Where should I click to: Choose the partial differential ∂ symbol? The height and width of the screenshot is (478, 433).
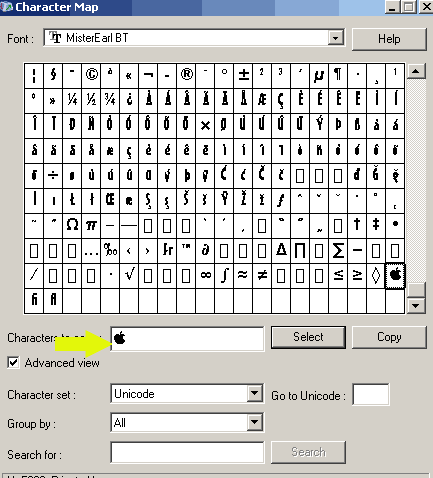tap(205, 251)
